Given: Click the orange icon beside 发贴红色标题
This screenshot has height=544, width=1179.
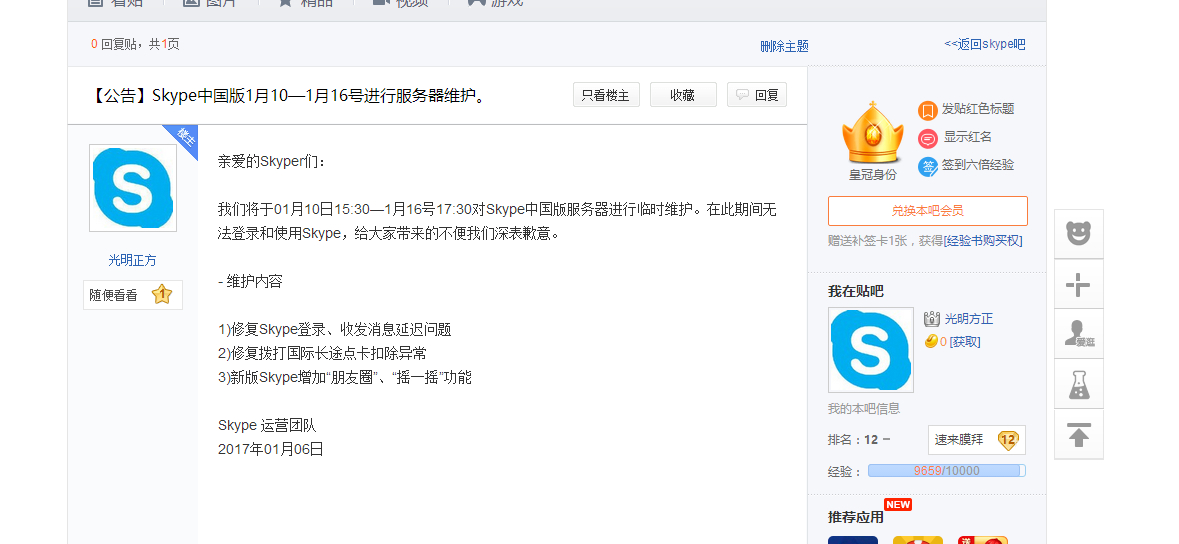Looking at the screenshot, I should [x=928, y=111].
